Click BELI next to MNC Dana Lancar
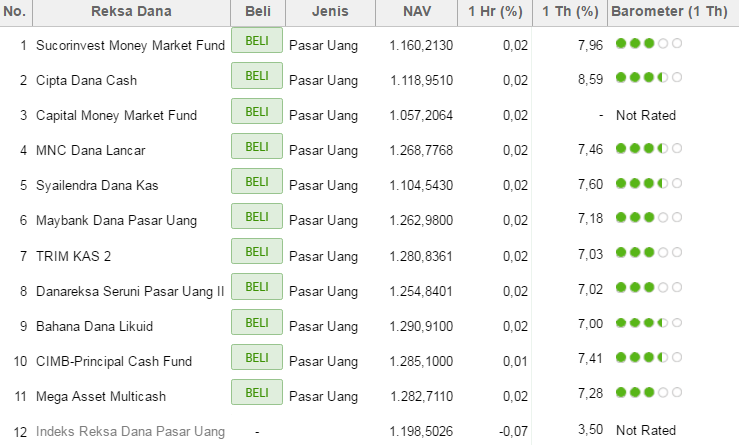The width and height of the screenshot is (739, 445). 257,147
